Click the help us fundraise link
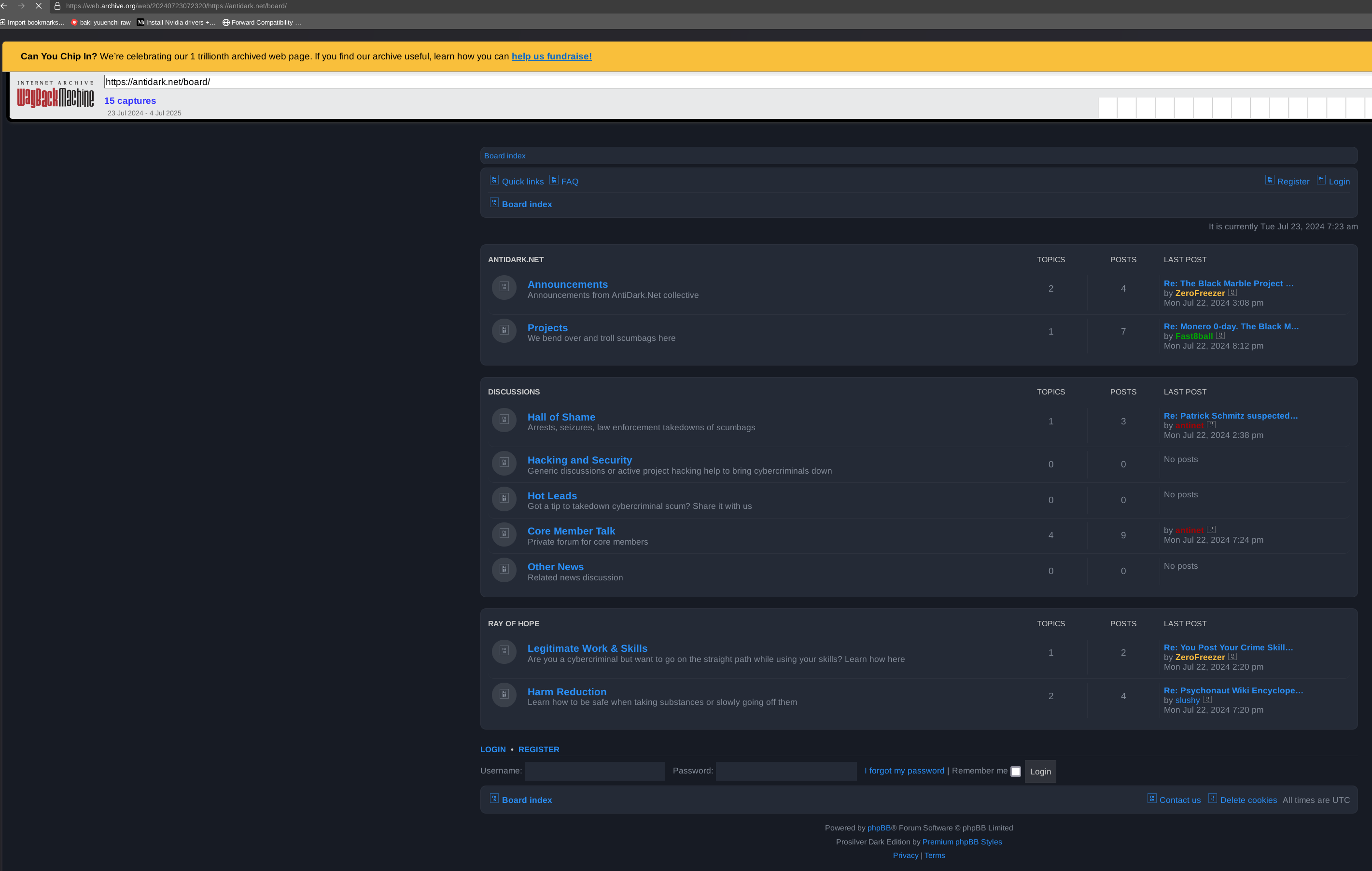The width and height of the screenshot is (1372, 871). click(551, 56)
